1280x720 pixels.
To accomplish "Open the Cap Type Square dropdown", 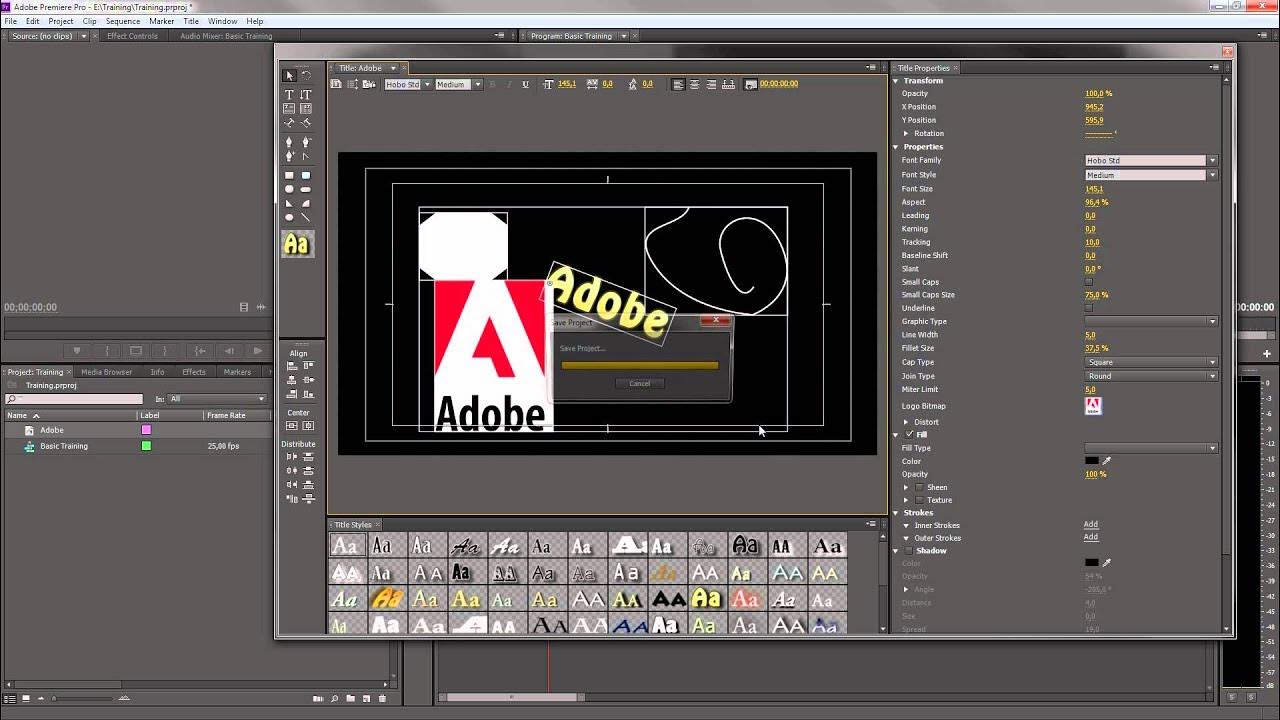I will [x=1151, y=362].
